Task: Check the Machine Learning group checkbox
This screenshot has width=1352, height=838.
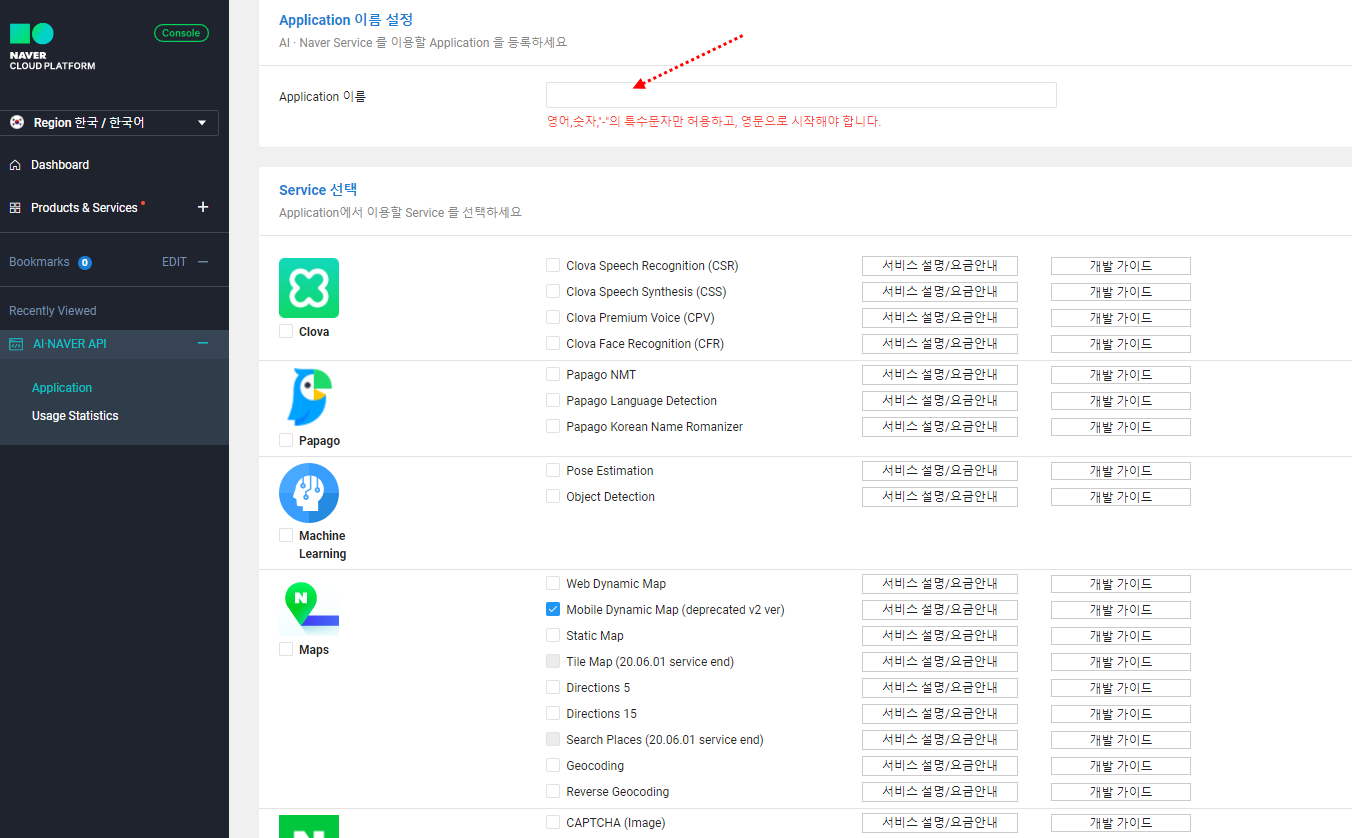Action: coord(286,535)
